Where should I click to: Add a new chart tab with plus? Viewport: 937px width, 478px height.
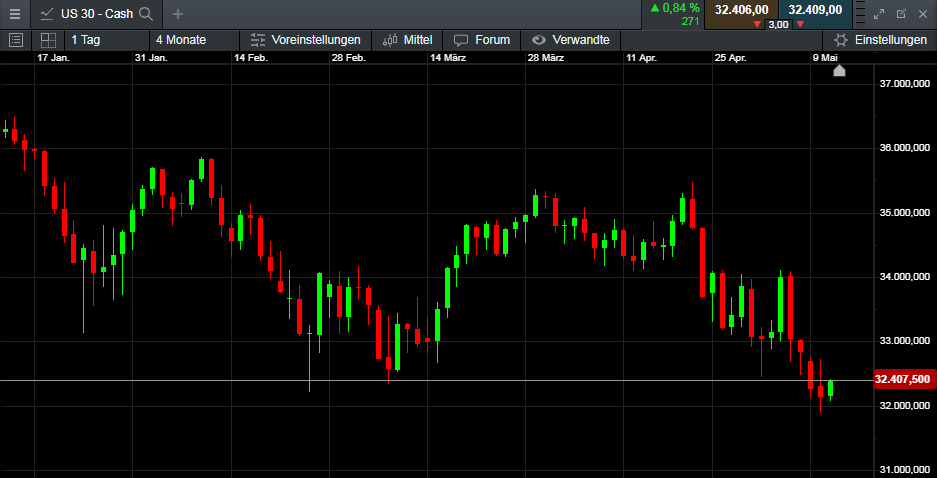tap(178, 14)
